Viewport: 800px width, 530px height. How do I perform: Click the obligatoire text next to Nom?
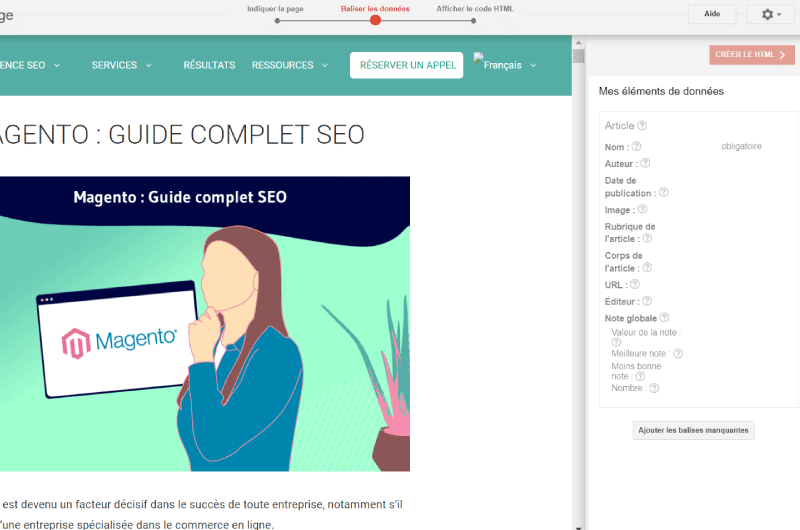coord(741,146)
